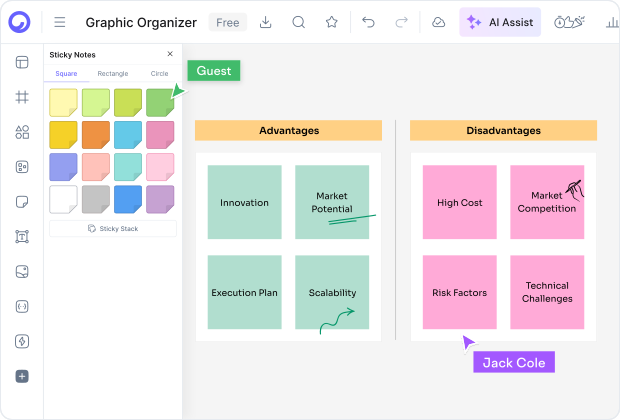Close the Sticky Notes panel
The image size is (620, 420).
170,54
